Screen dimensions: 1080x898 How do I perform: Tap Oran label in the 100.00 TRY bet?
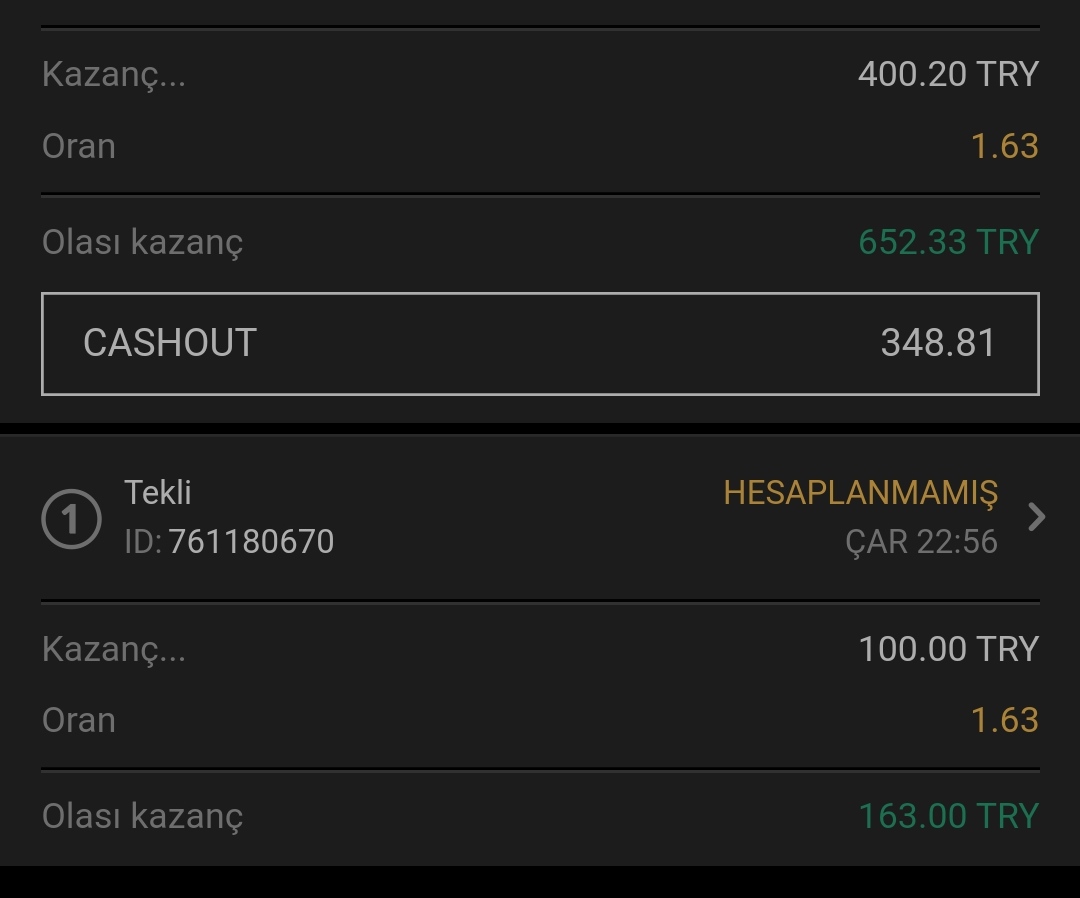tap(79, 720)
